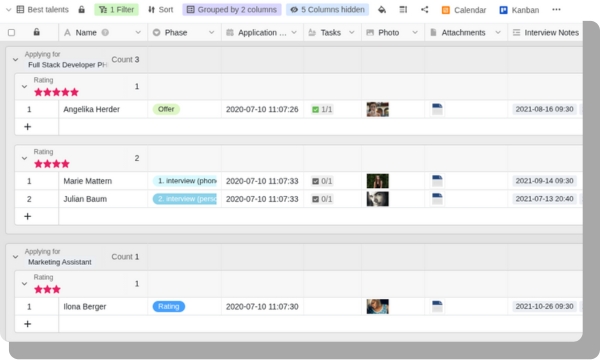Open the share icon in toolbar
The image size is (600, 360).
tap(424, 10)
